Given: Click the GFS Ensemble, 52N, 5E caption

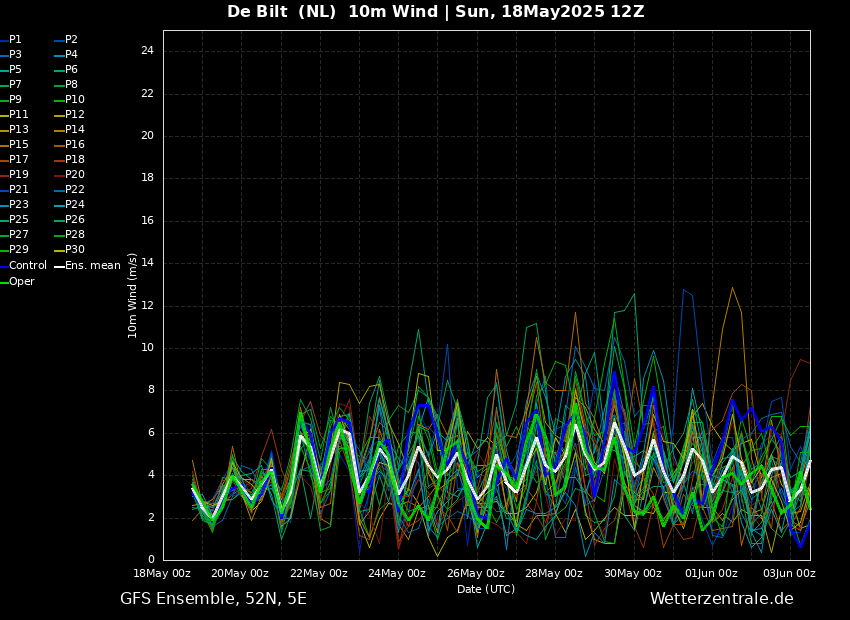Looking at the screenshot, I should click(x=213, y=599).
